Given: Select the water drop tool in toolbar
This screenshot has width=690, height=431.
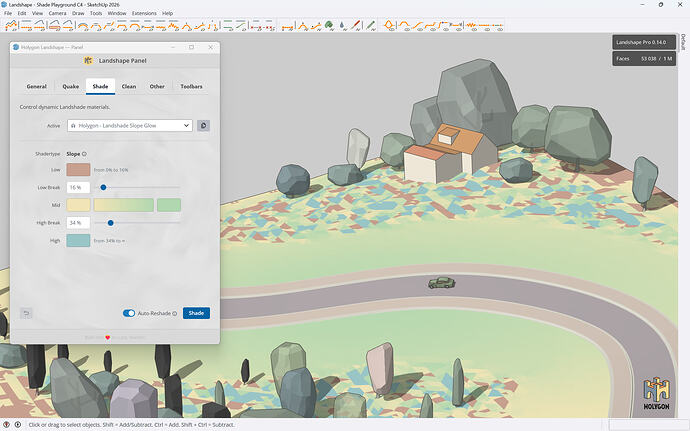Looking at the screenshot, I should point(342,26).
